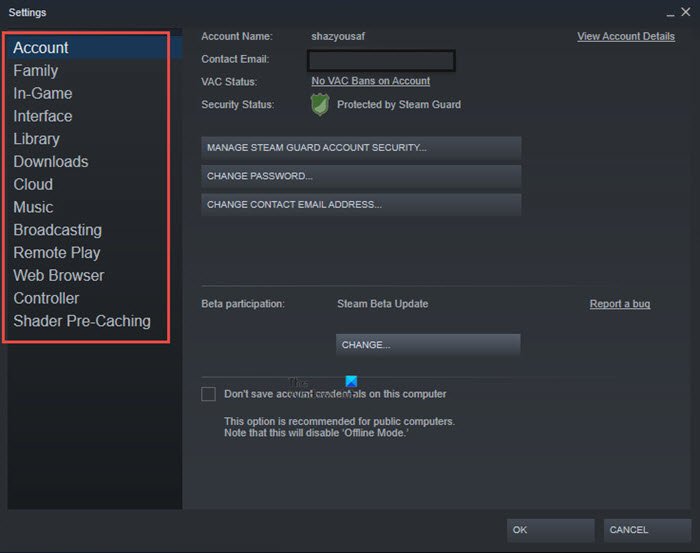
Task: Enable Don't save account credentials checkbox
Action: point(208,394)
